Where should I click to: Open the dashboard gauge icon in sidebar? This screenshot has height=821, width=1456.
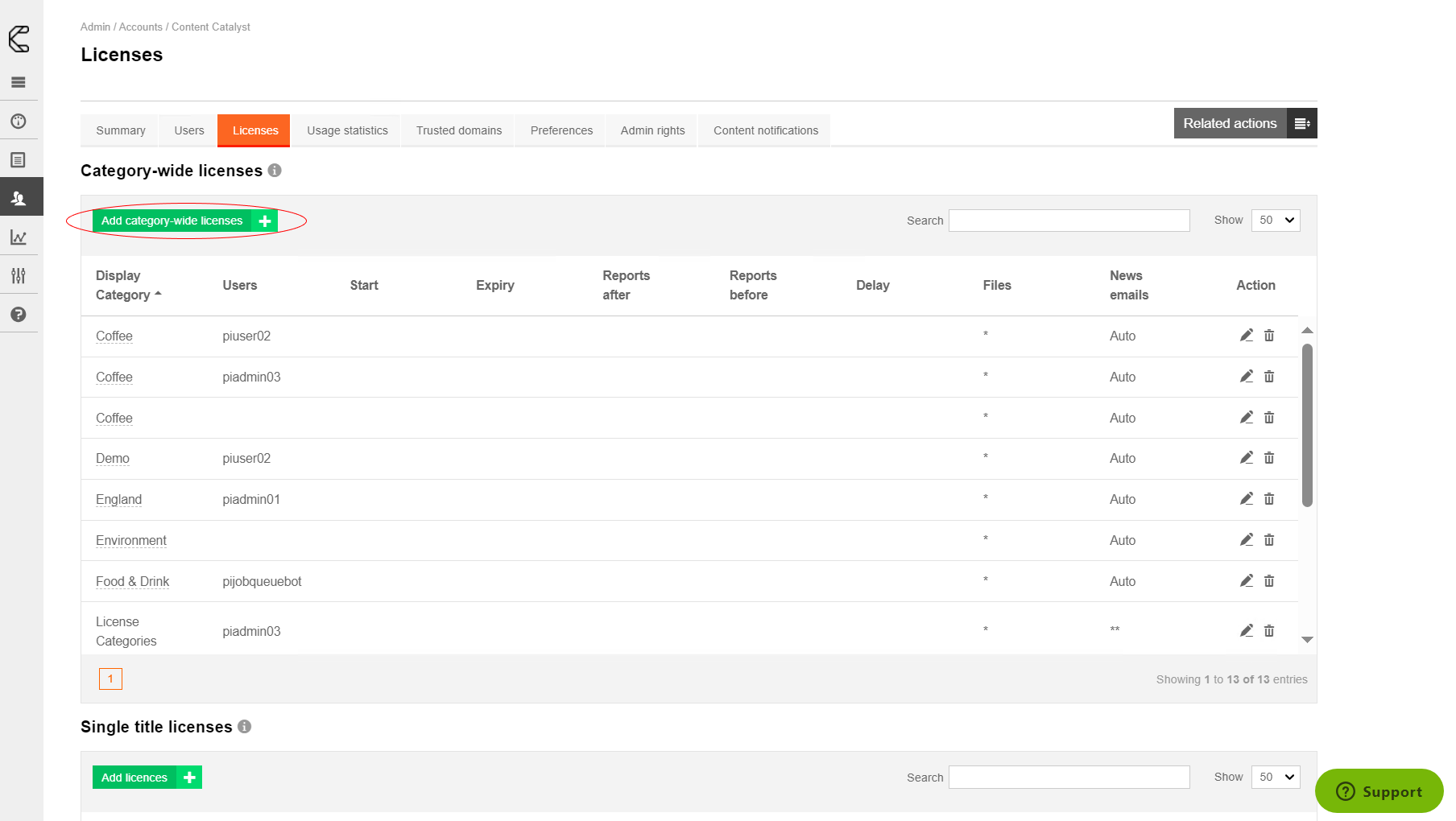(x=19, y=122)
